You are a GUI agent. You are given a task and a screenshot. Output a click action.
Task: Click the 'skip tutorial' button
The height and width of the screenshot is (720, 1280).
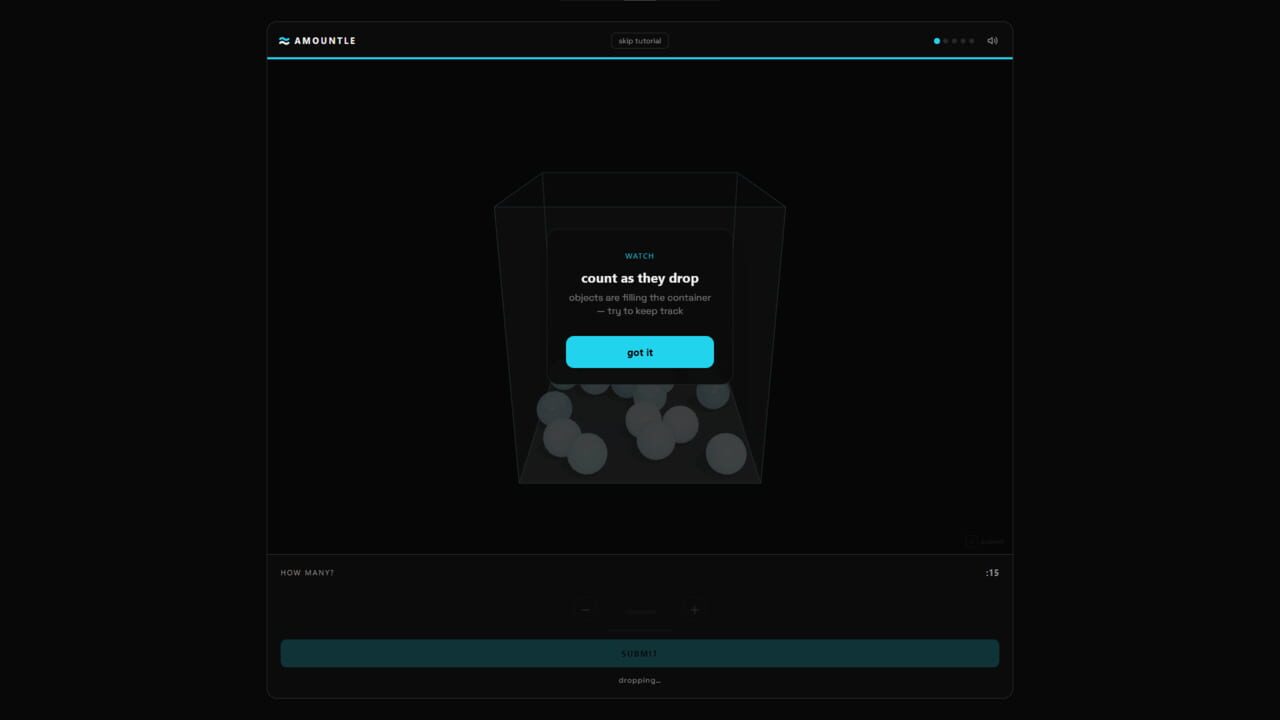[640, 41]
